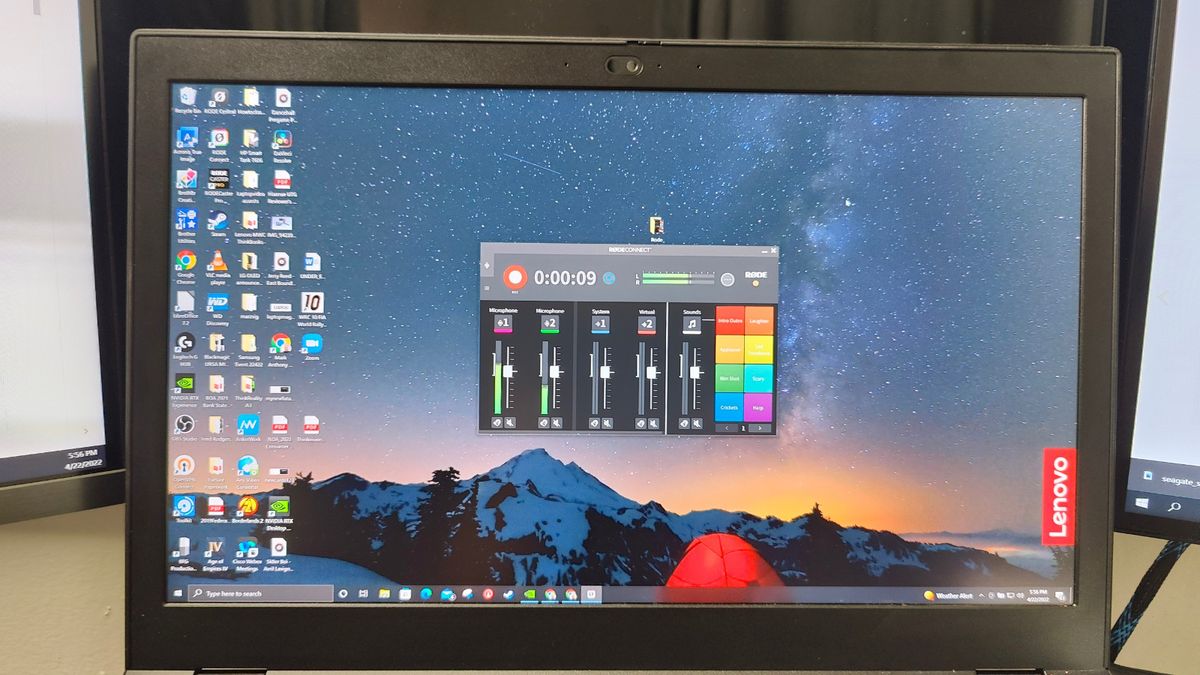1200x675 pixels.
Task: Open the Borderlands 2 desktop shortcut
Action: 249,510
